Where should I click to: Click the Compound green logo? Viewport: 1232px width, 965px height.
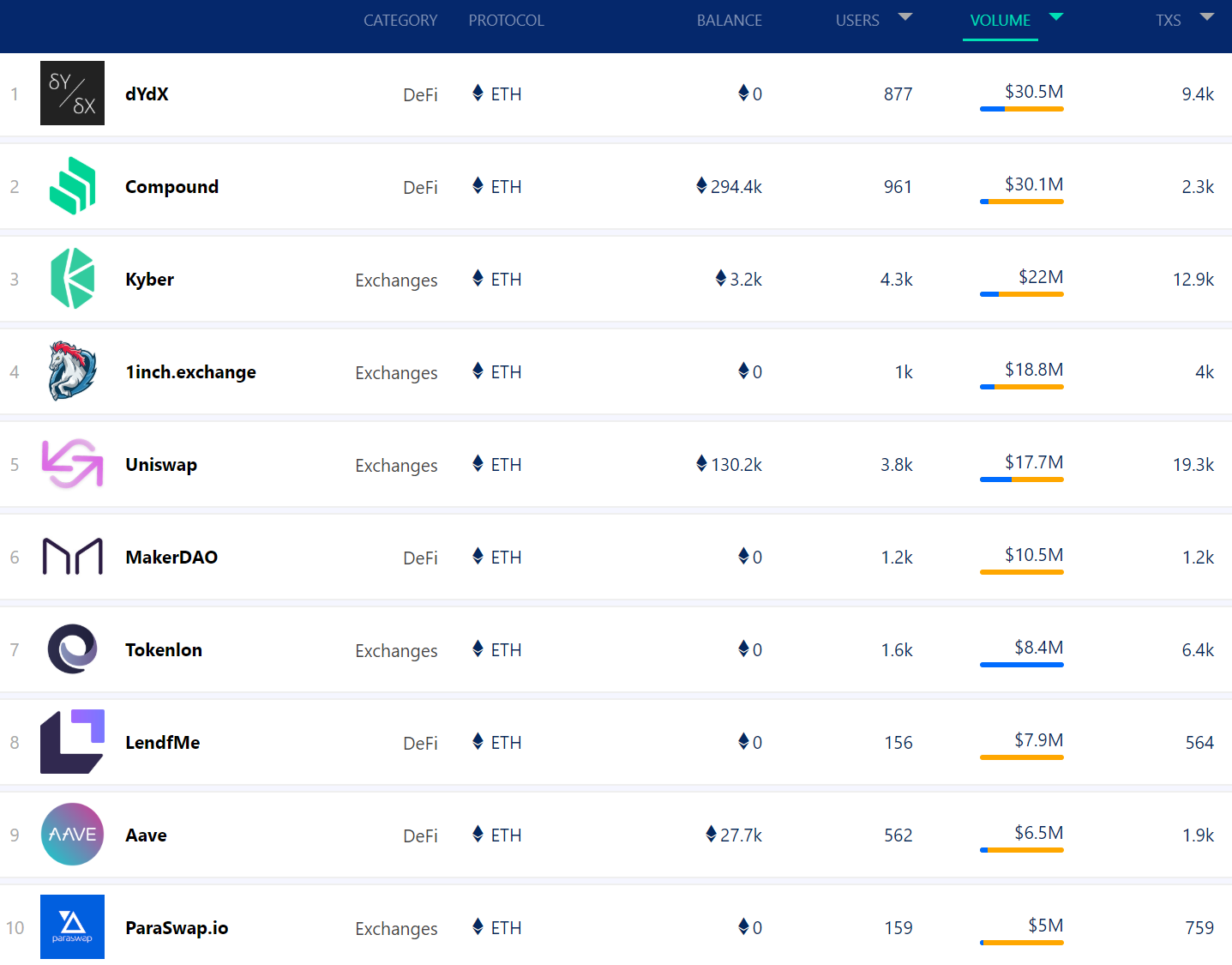72,185
